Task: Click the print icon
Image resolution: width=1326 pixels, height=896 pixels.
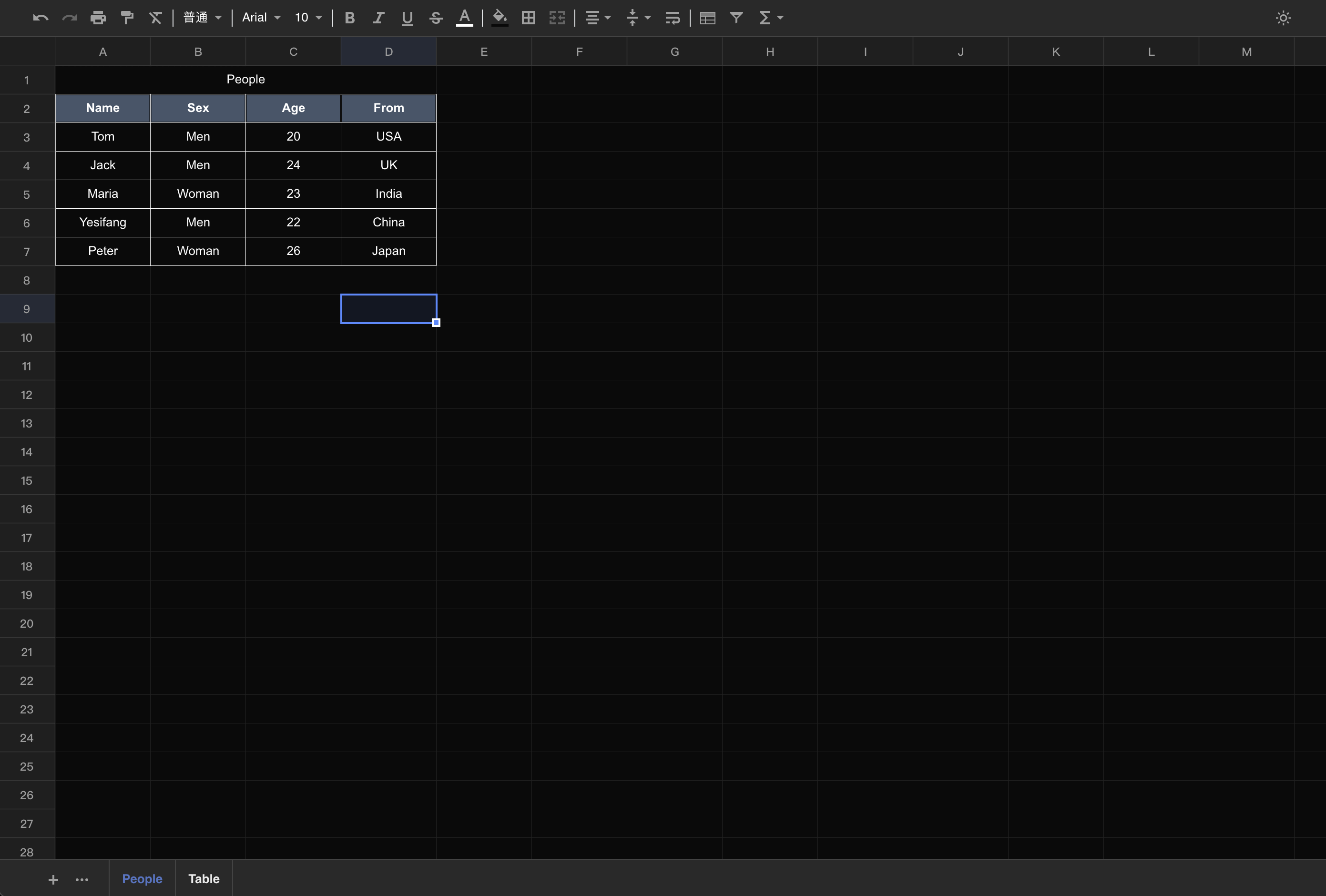Action: click(98, 18)
